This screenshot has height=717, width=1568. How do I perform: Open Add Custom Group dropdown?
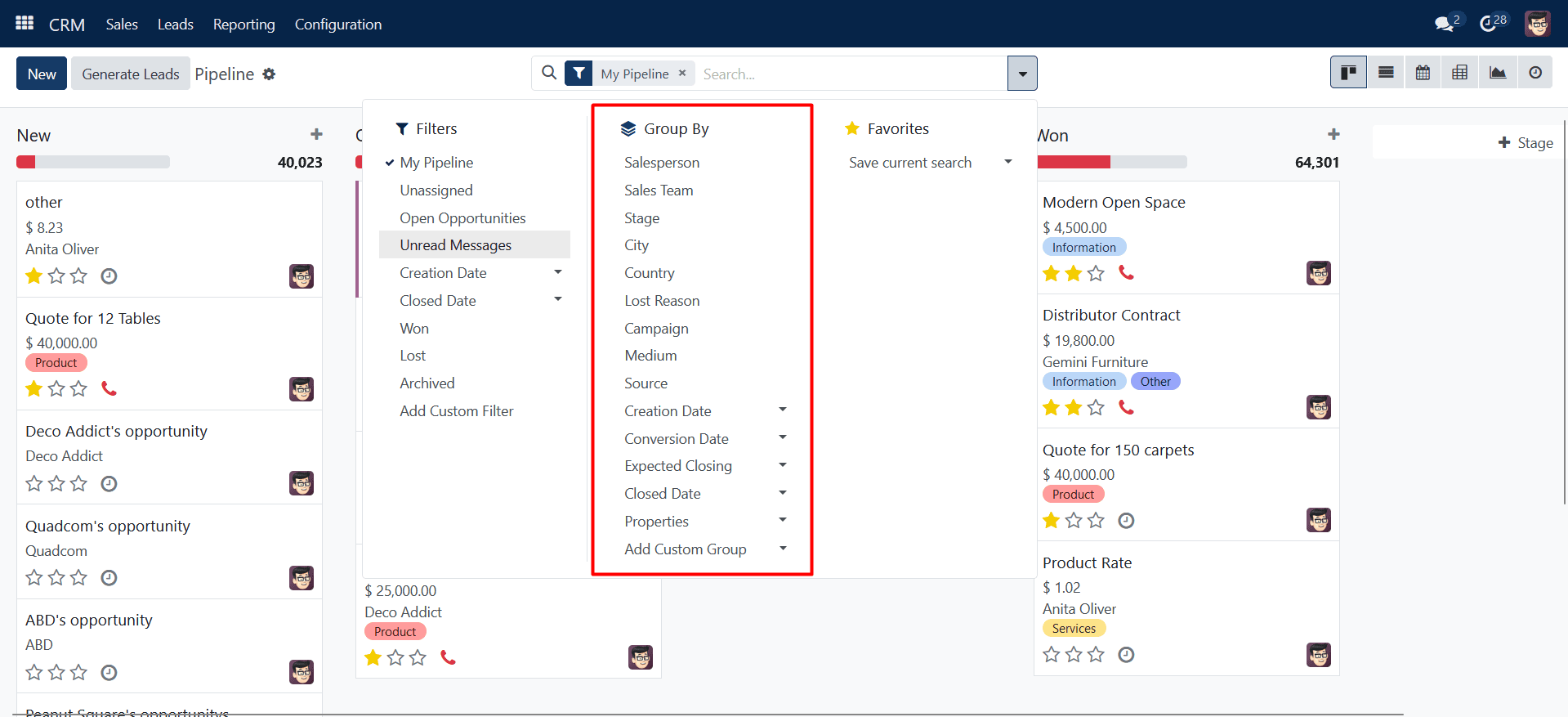tap(705, 549)
